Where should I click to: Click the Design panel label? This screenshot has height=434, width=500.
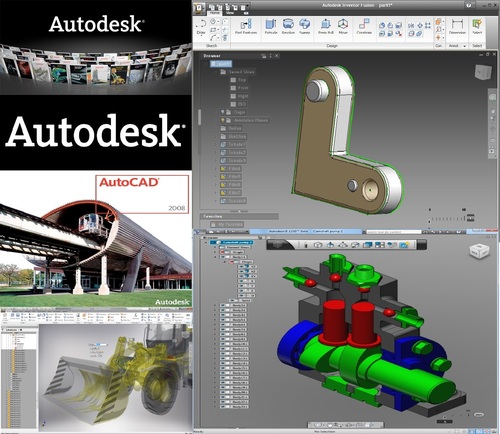[x=332, y=46]
